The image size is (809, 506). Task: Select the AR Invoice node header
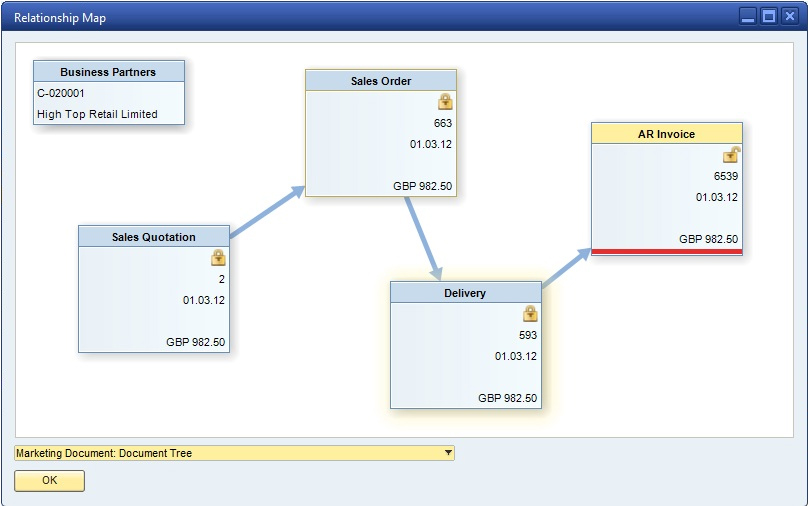coord(666,134)
